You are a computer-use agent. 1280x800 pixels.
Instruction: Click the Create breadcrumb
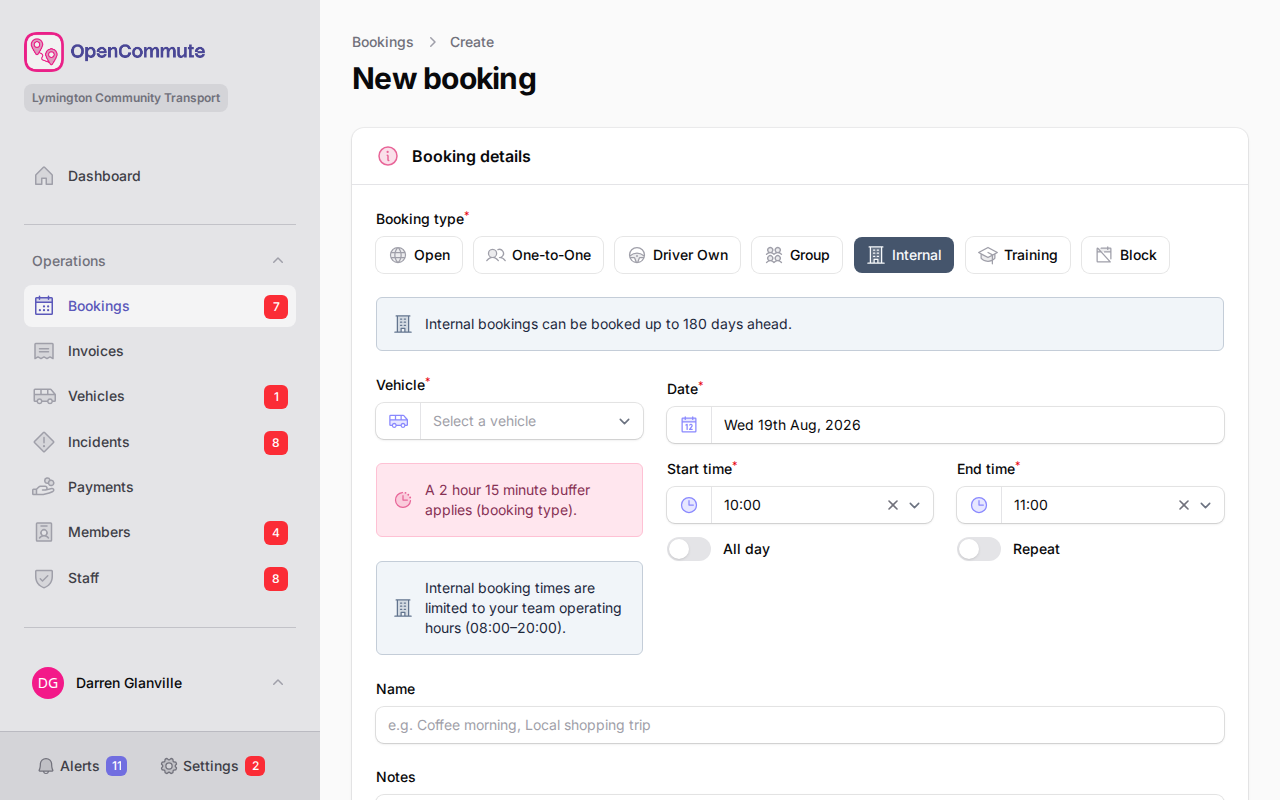pyautogui.click(x=472, y=42)
